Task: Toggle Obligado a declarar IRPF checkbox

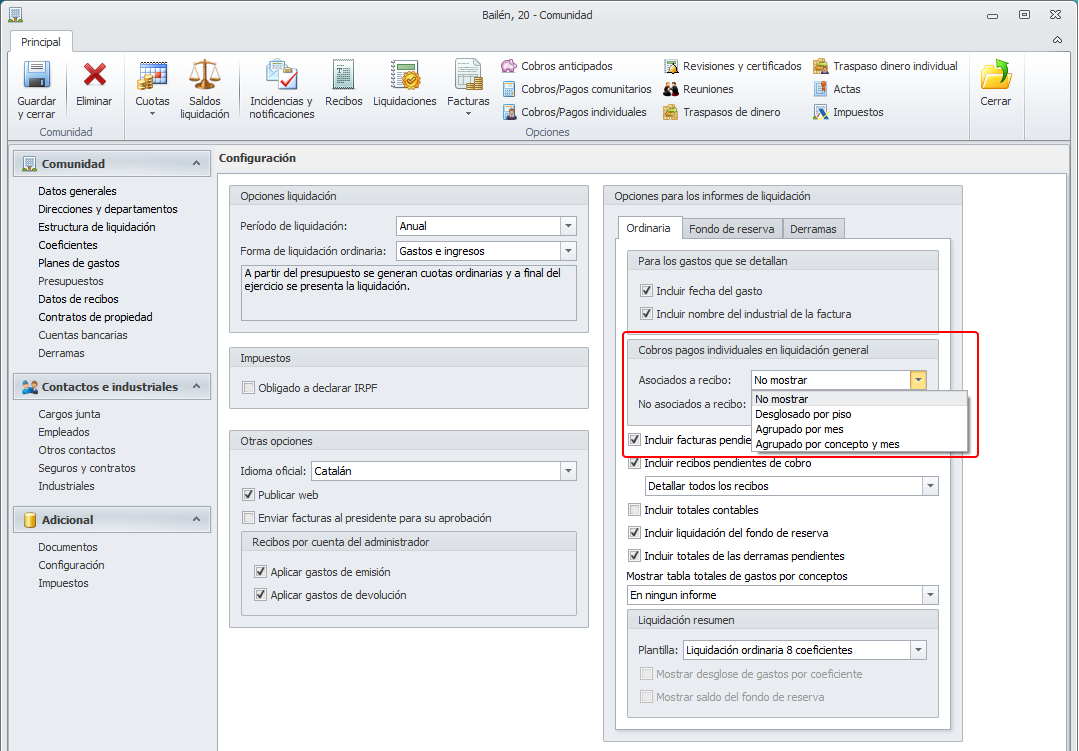Action: point(248,388)
